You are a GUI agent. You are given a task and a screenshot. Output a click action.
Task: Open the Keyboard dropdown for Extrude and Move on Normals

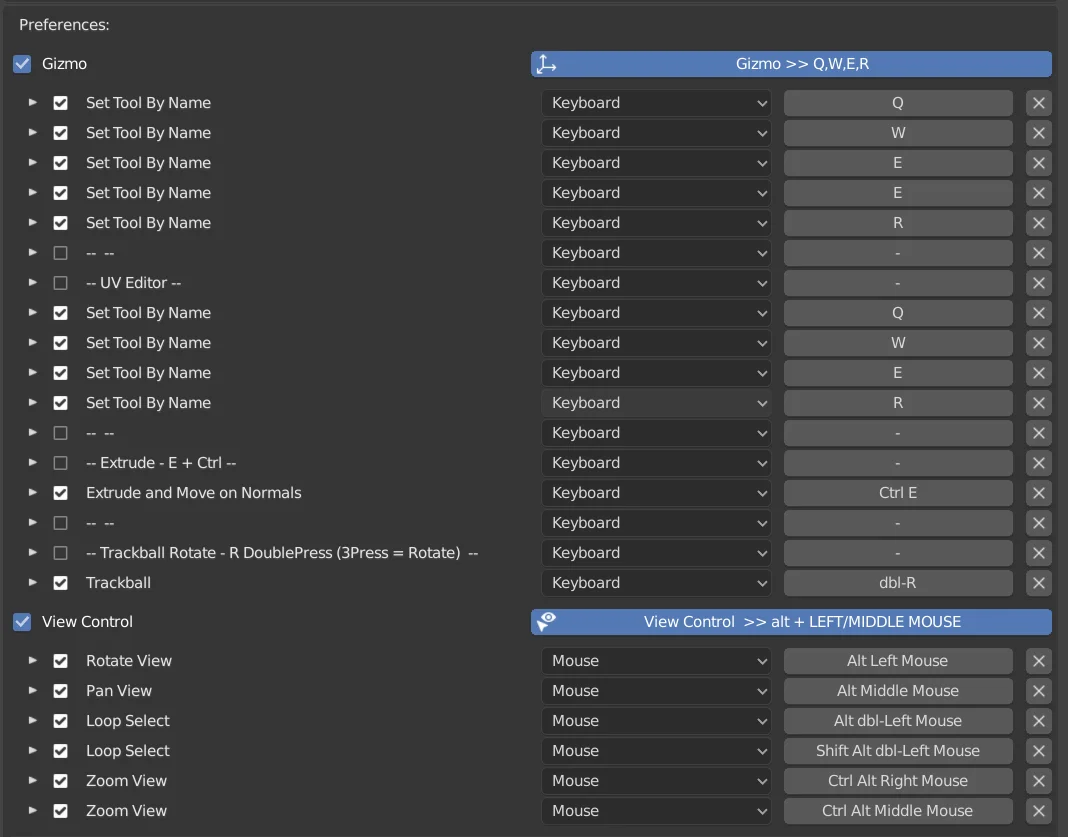tap(655, 492)
